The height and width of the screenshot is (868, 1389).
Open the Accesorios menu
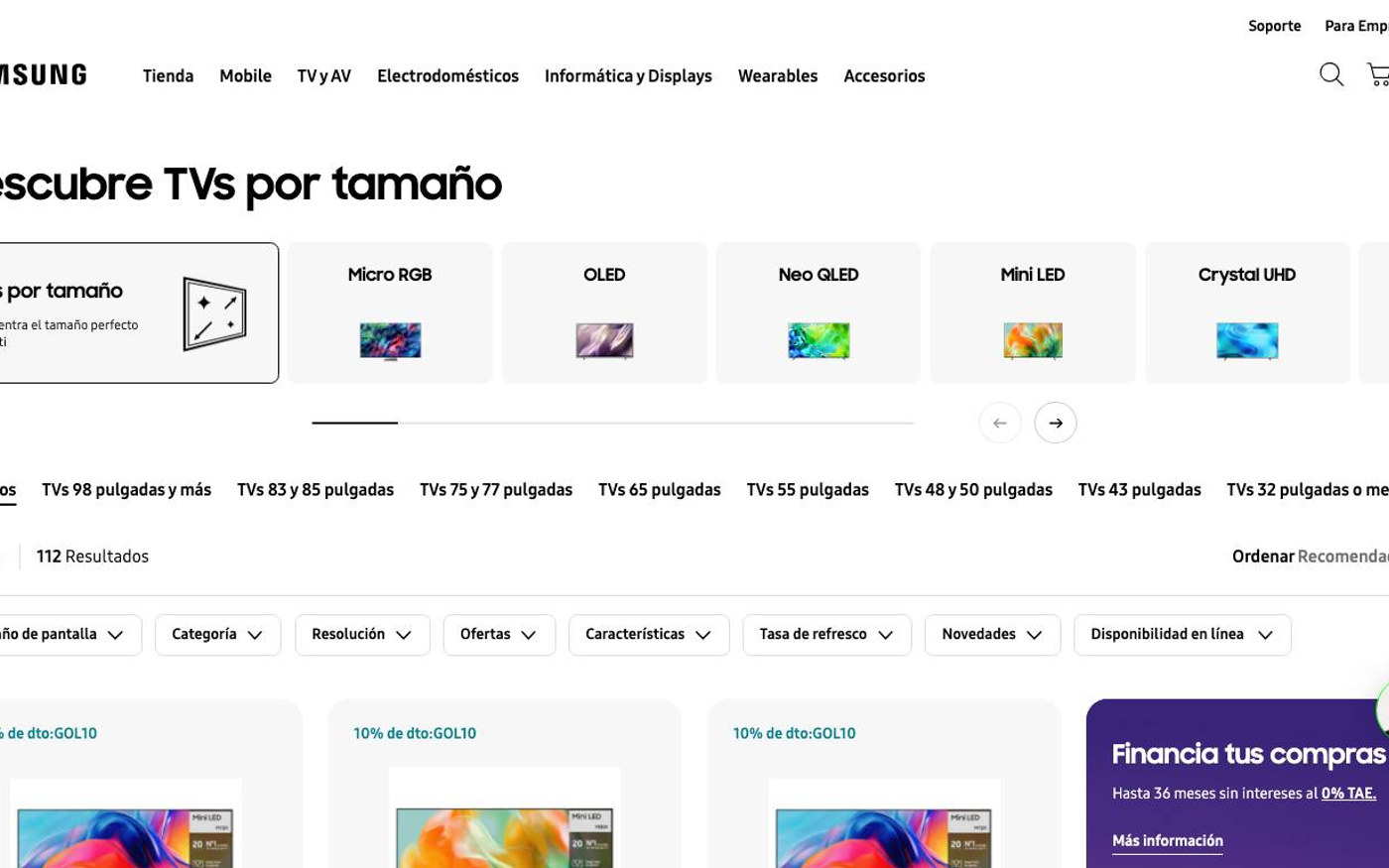[x=884, y=75]
